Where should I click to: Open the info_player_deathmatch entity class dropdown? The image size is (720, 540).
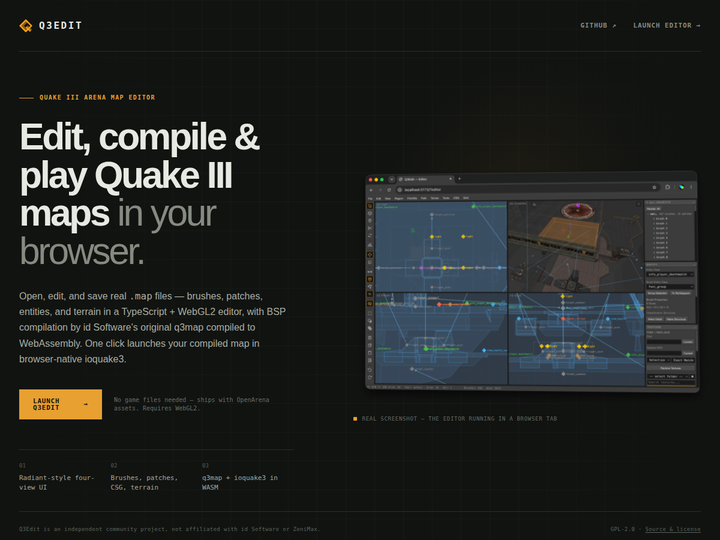pyautogui.click(x=670, y=274)
